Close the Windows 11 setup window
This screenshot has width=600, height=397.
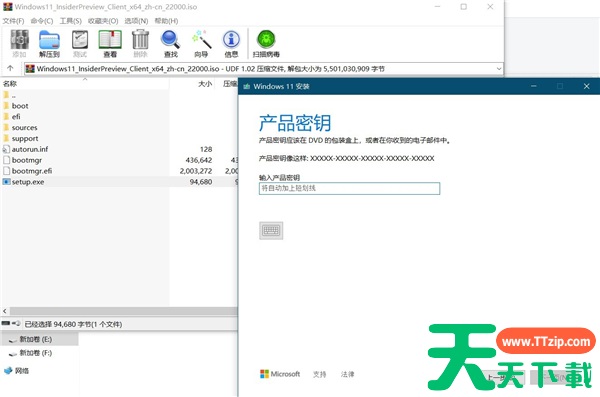[586, 87]
